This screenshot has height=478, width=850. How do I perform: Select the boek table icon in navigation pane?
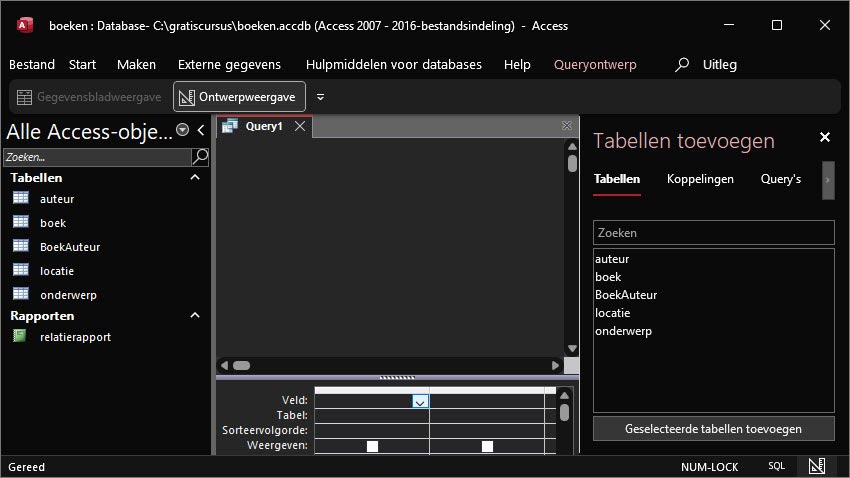click(21, 222)
